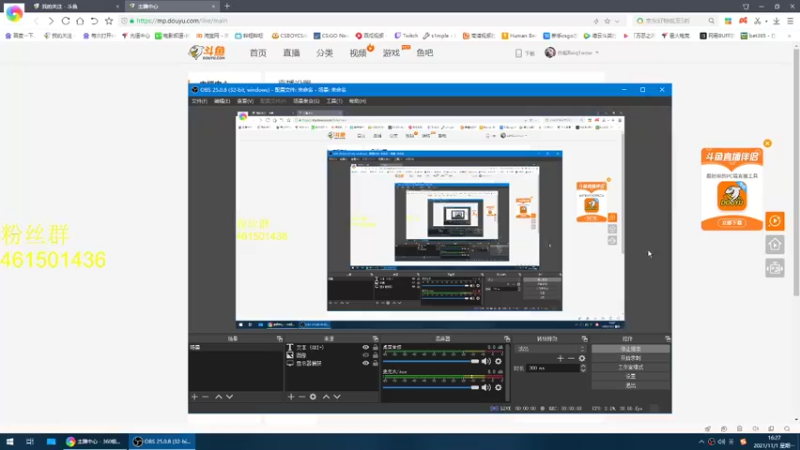Open Douyu 分类 nav link
Image resolution: width=800 pixels, height=450 pixels.
point(324,53)
